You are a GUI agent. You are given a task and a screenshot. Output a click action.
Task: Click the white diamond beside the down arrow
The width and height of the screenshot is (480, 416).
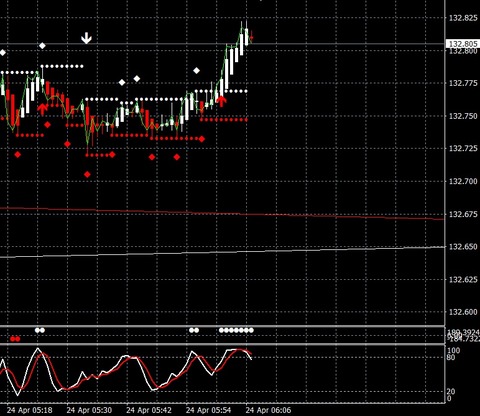(x=42, y=46)
